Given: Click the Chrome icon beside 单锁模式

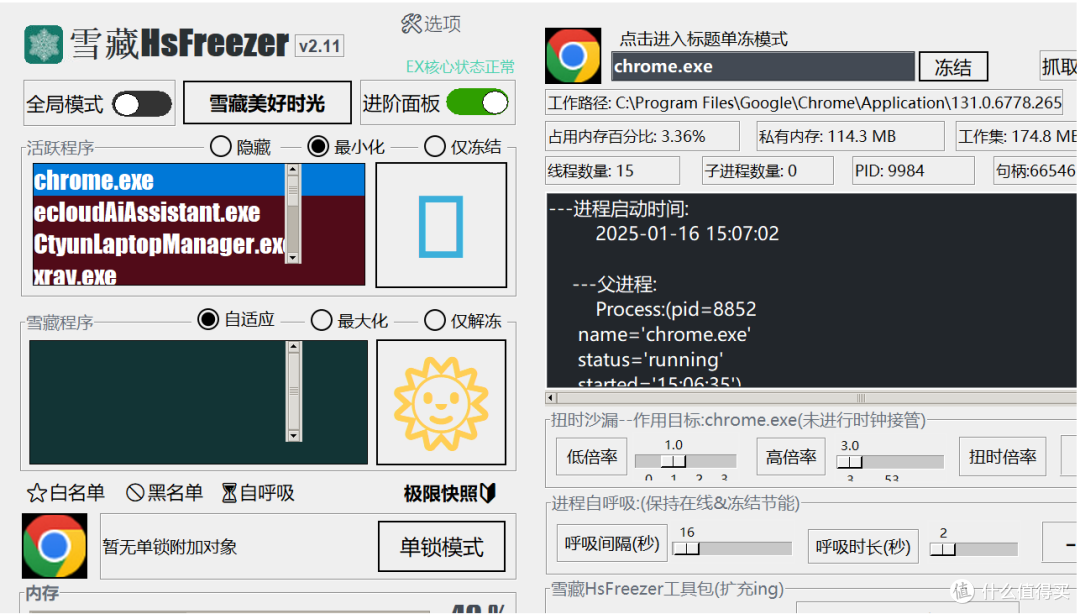Looking at the screenshot, I should pos(54,545).
